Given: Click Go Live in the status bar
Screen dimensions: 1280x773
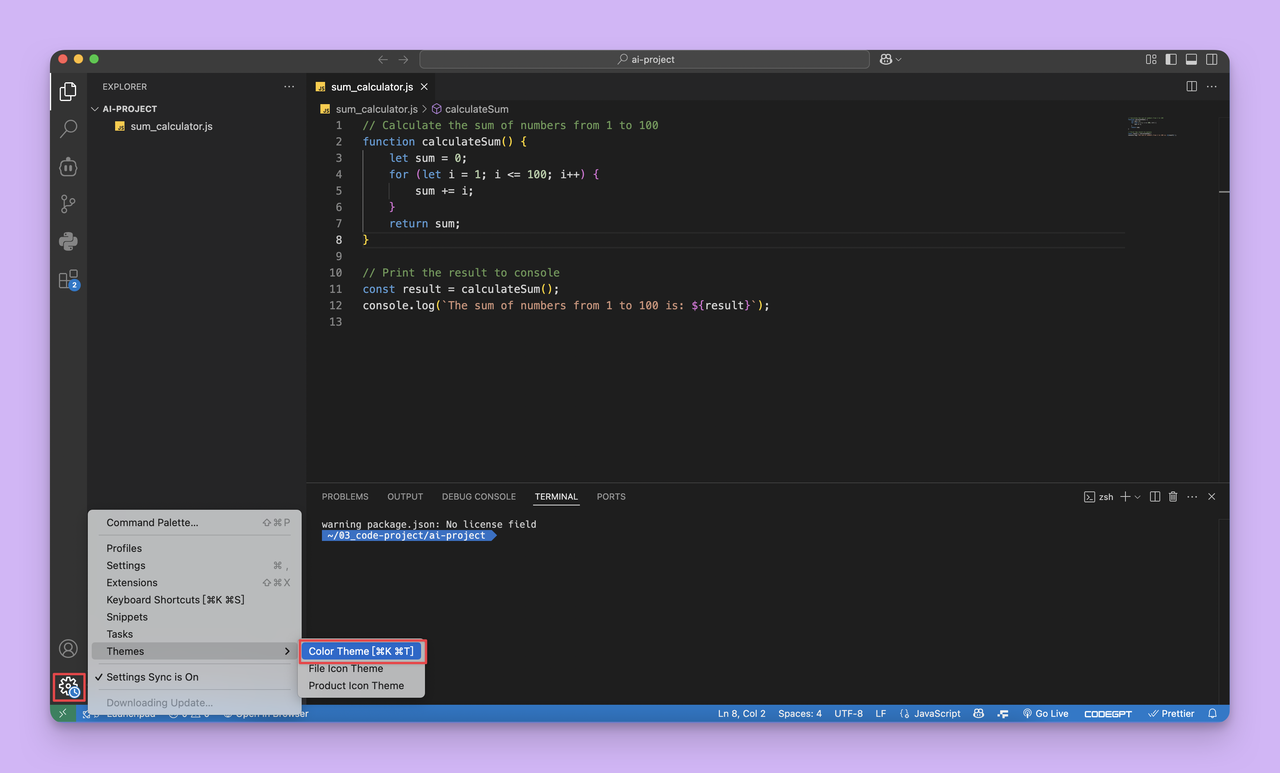Looking at the screenshot, I should click(1045, 713).
